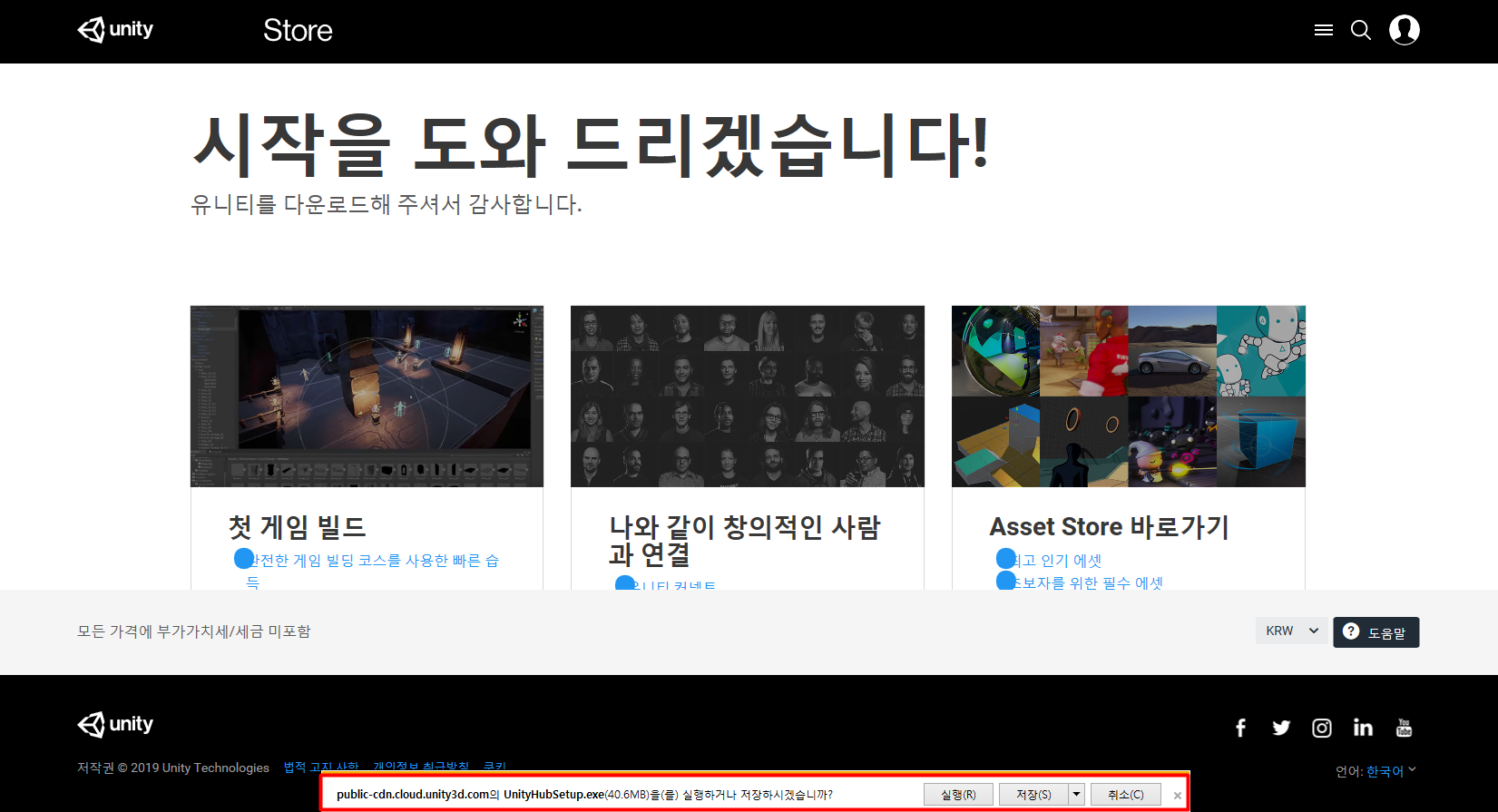The width and height of the screenshot is (1498, 812).
Task: Click the 저장(S) save button
Action: [x=1033, y=795]
